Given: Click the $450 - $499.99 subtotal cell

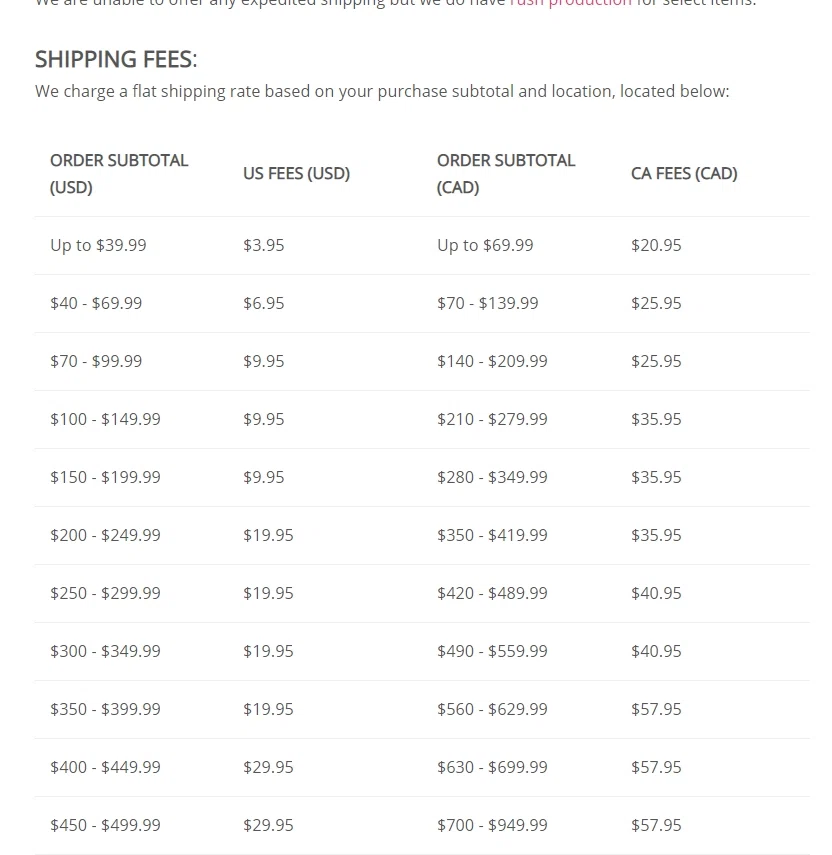Looking at the screenshot, I should pos(105,825).
